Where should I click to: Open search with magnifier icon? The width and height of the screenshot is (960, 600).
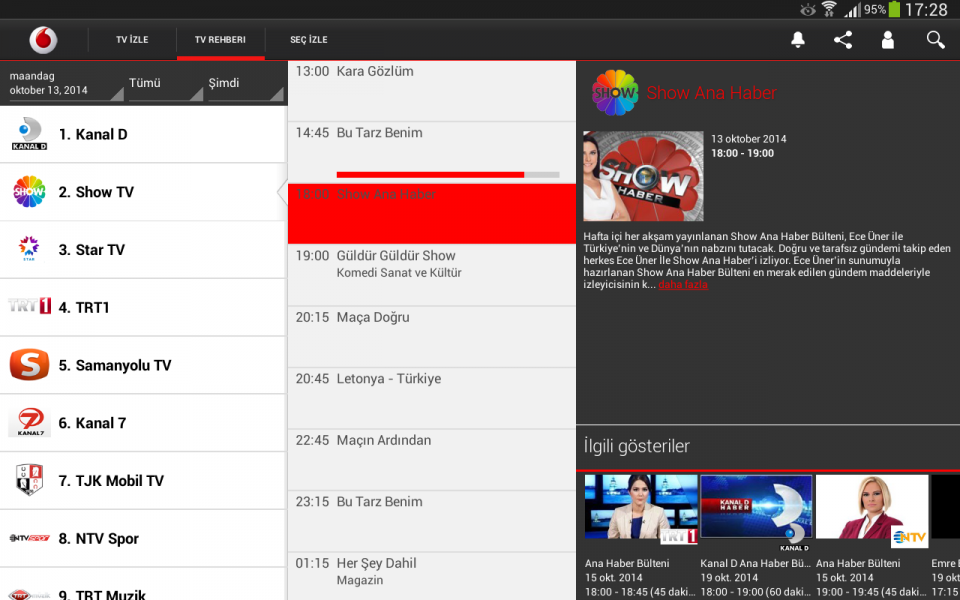tap(936, 40)
